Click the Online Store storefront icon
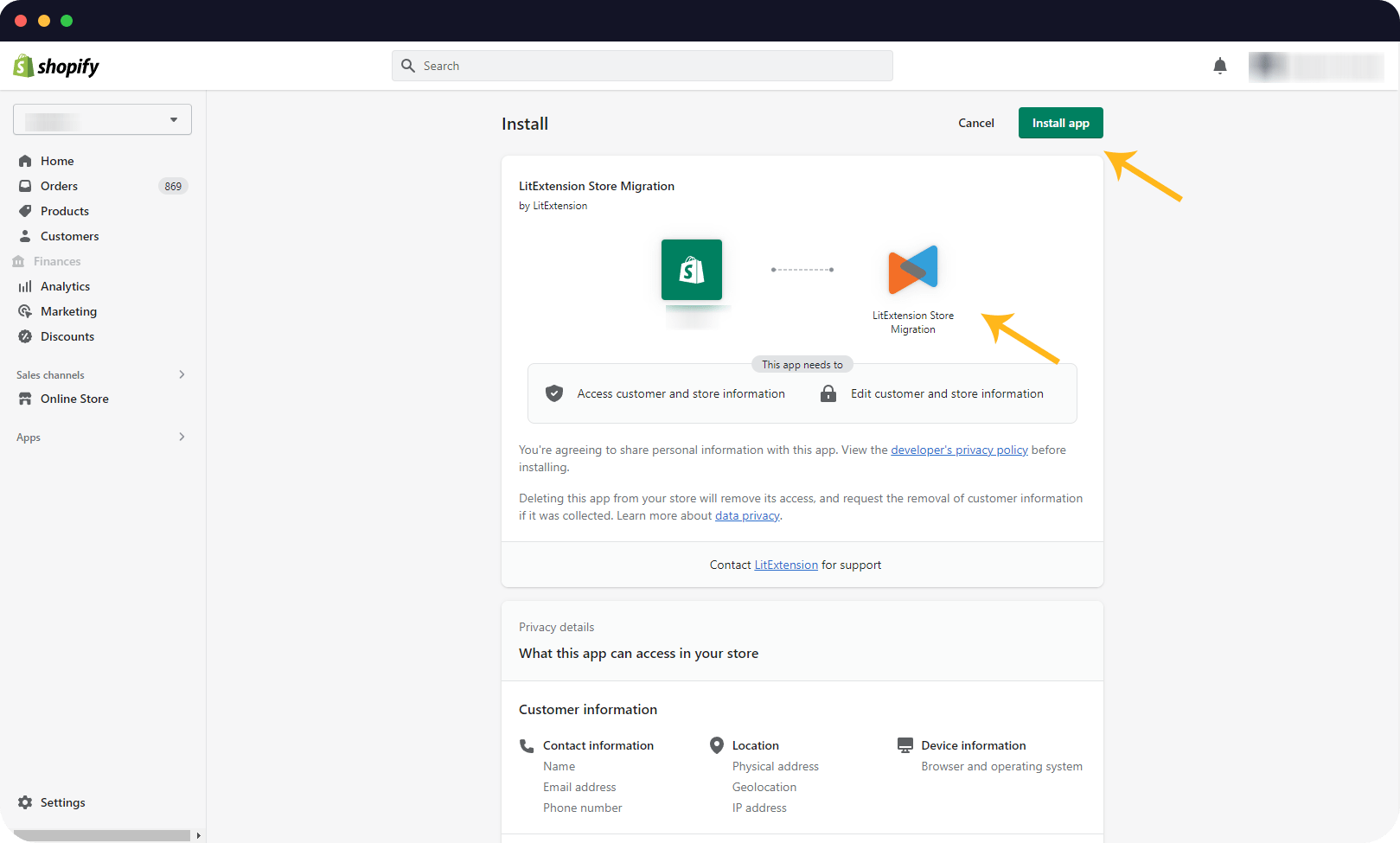The image size is (1400, 843). pyautogui.click(x=25, y=399)
